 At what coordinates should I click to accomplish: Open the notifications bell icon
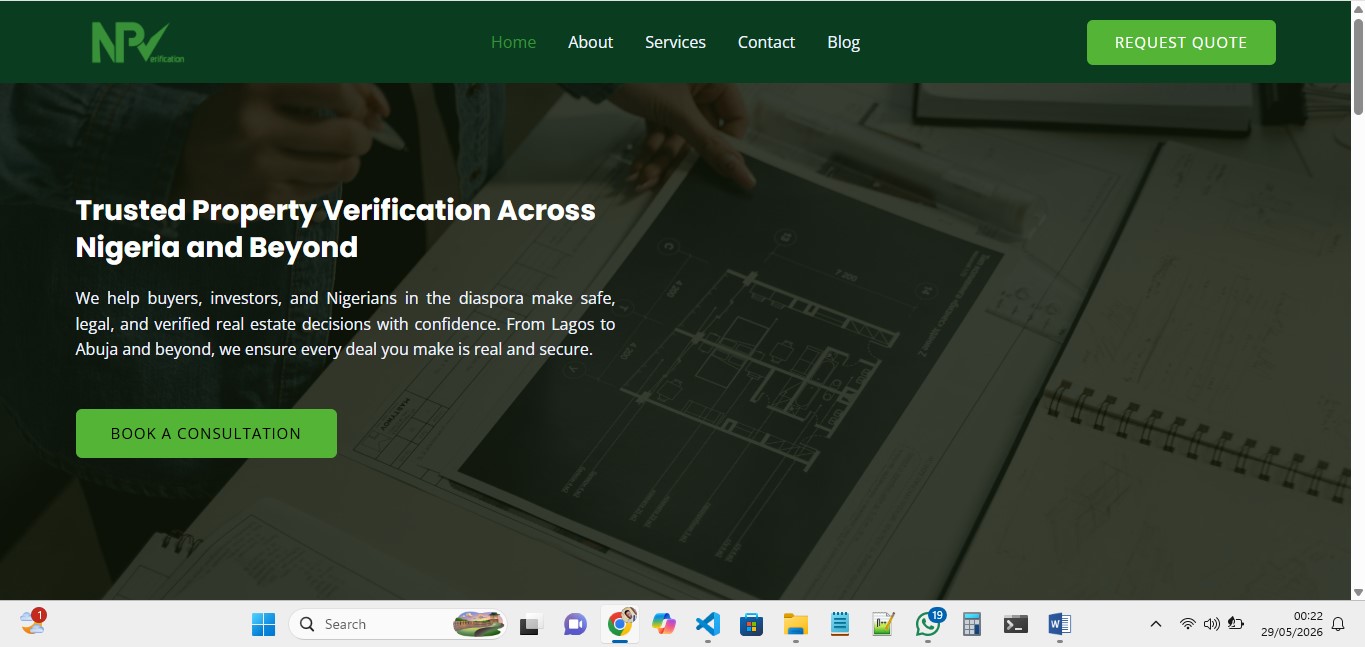pyautogui.click(x=1338, y=624)
